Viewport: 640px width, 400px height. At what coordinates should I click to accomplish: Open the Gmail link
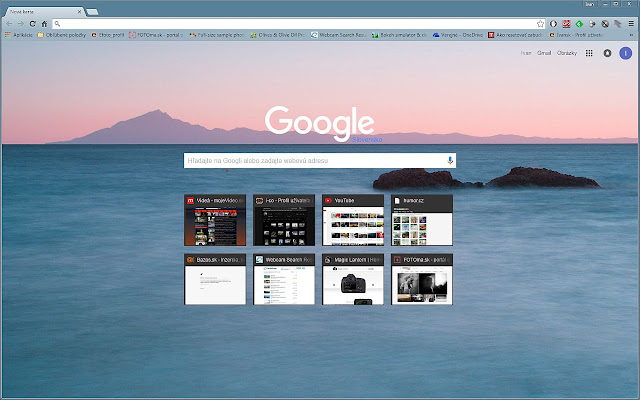(544, 53)
